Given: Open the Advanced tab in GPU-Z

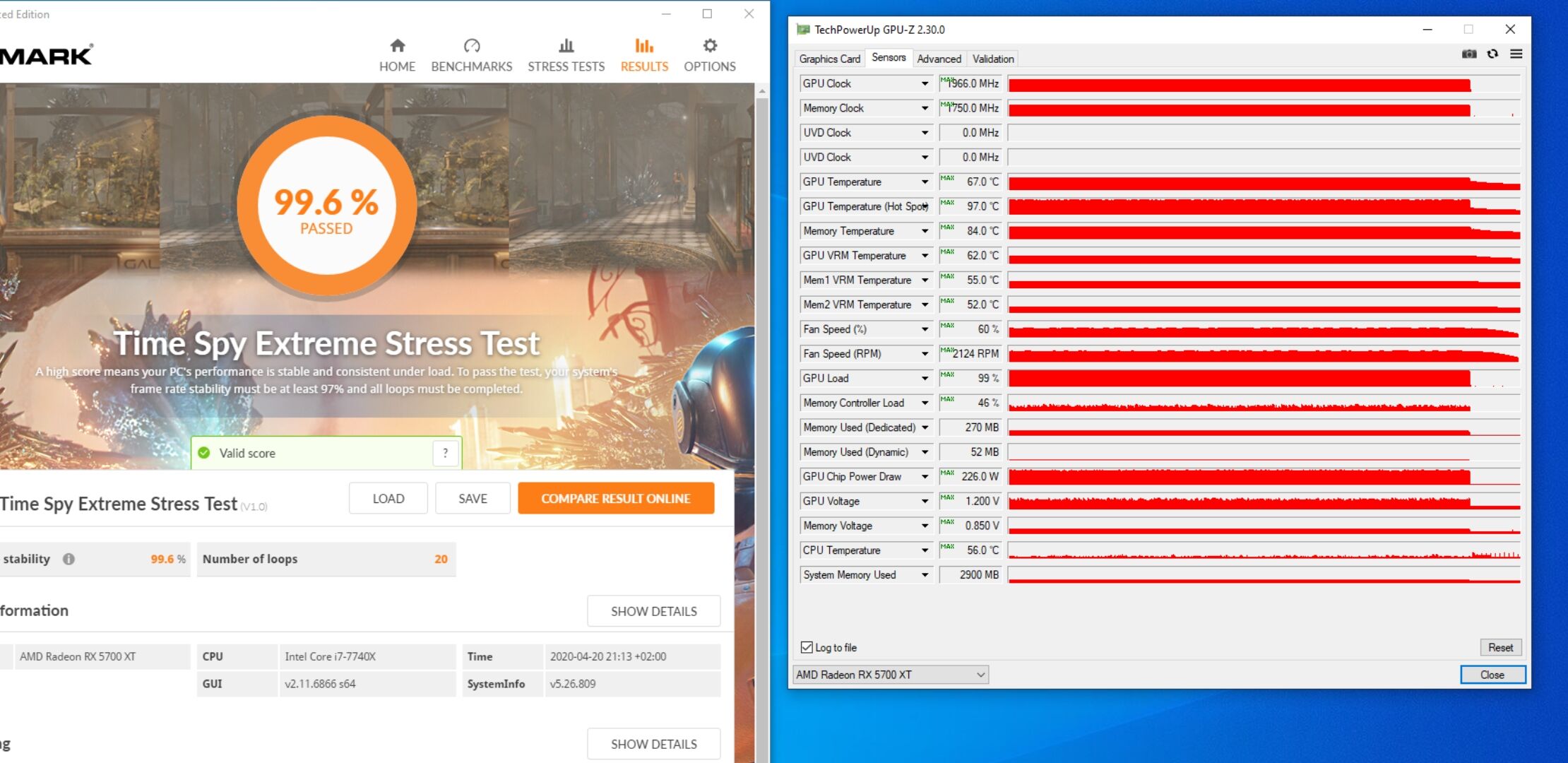Looking at the screenshot, I should (x=939, y=59).
